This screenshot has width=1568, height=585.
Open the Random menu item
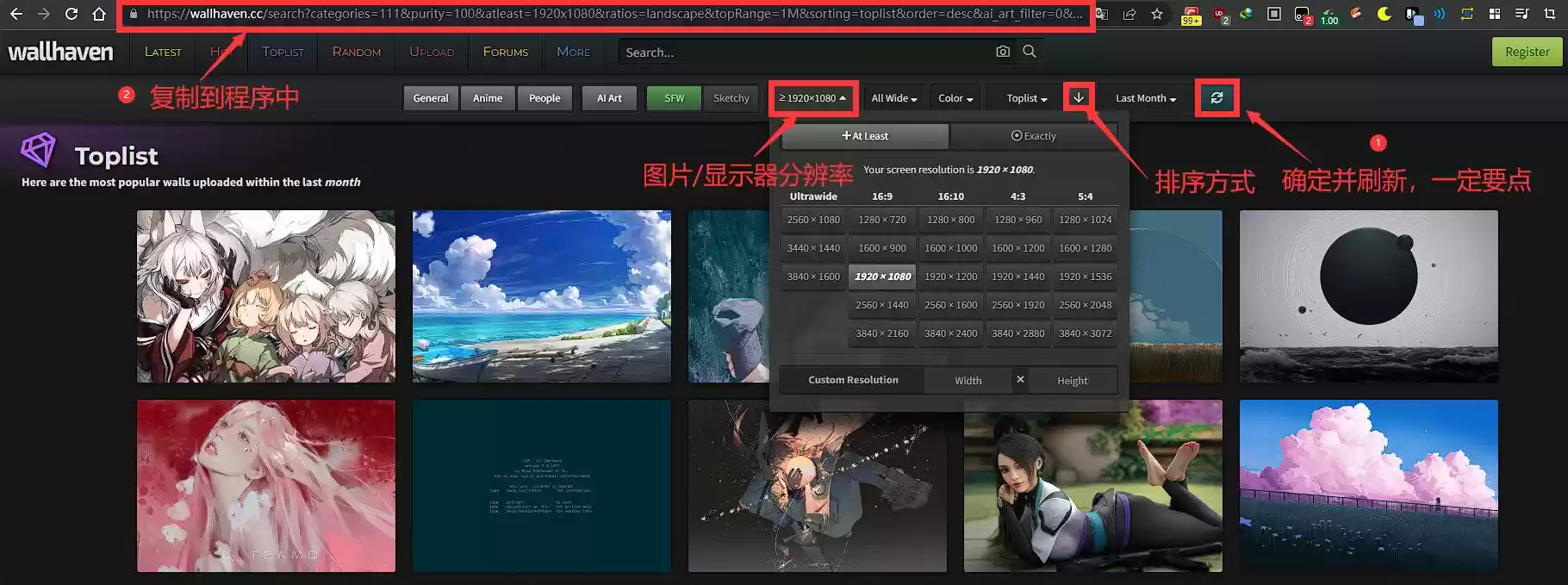[x=356, y=52]
